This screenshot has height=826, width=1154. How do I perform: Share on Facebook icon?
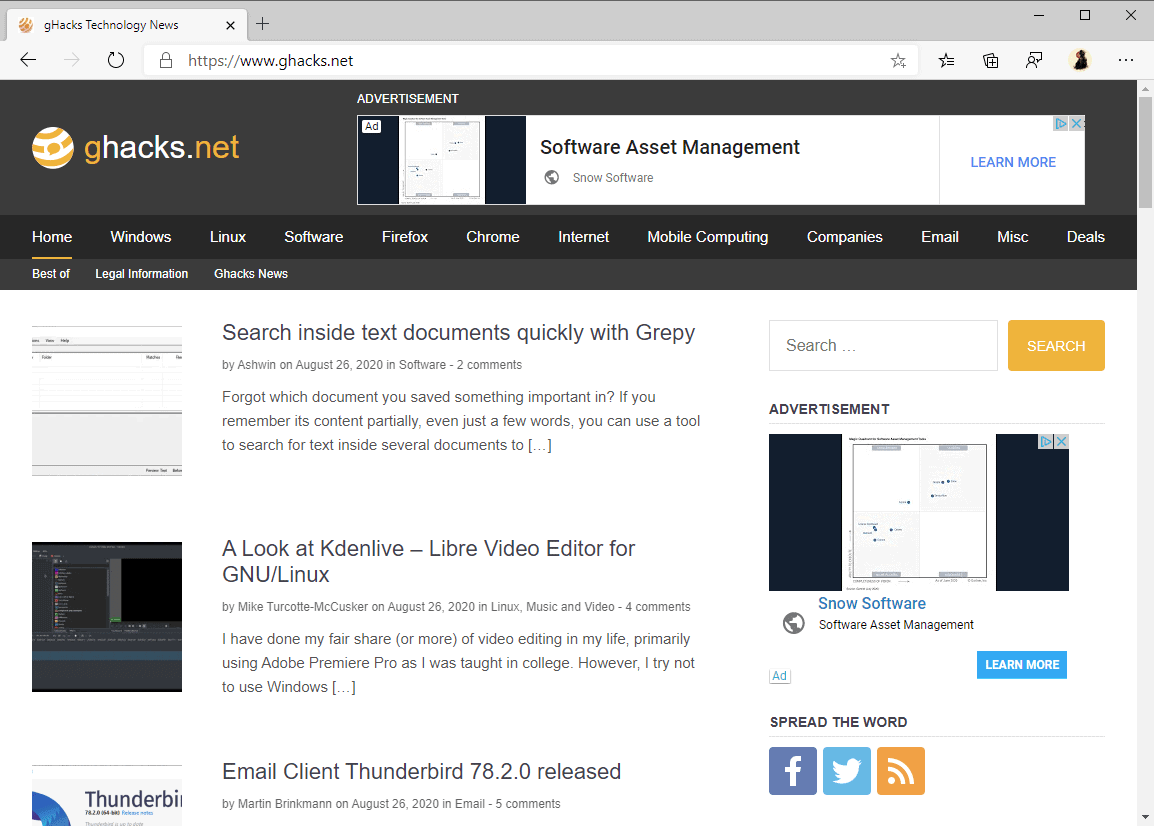[x=793, y=771]
